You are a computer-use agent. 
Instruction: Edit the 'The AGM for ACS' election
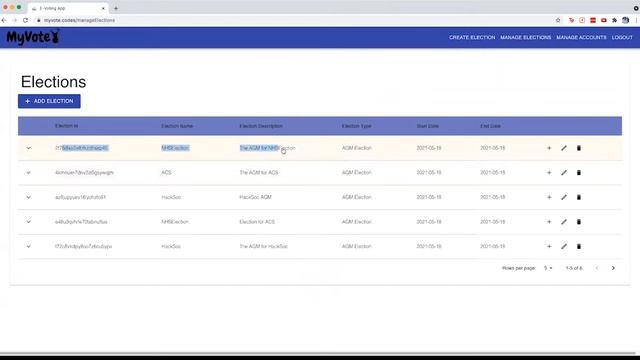[564, 173]
